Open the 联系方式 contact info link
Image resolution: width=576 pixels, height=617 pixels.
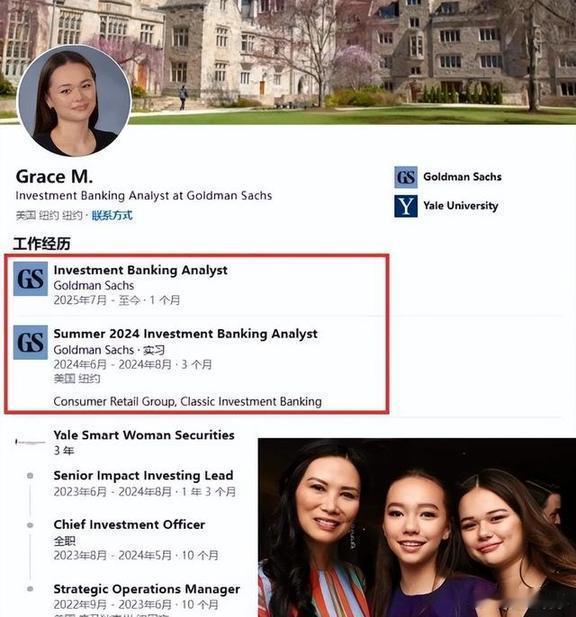click(x=112, y=215)
